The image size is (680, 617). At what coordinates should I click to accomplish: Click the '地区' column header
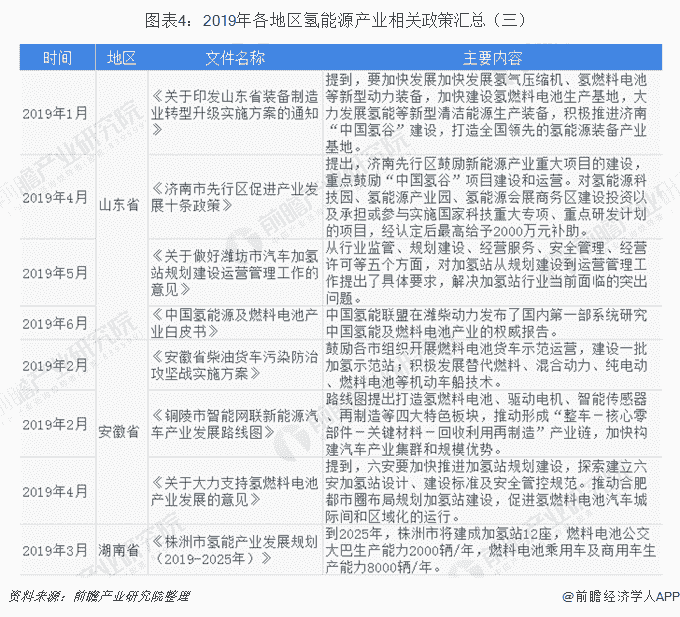click(x=122, y=58)
